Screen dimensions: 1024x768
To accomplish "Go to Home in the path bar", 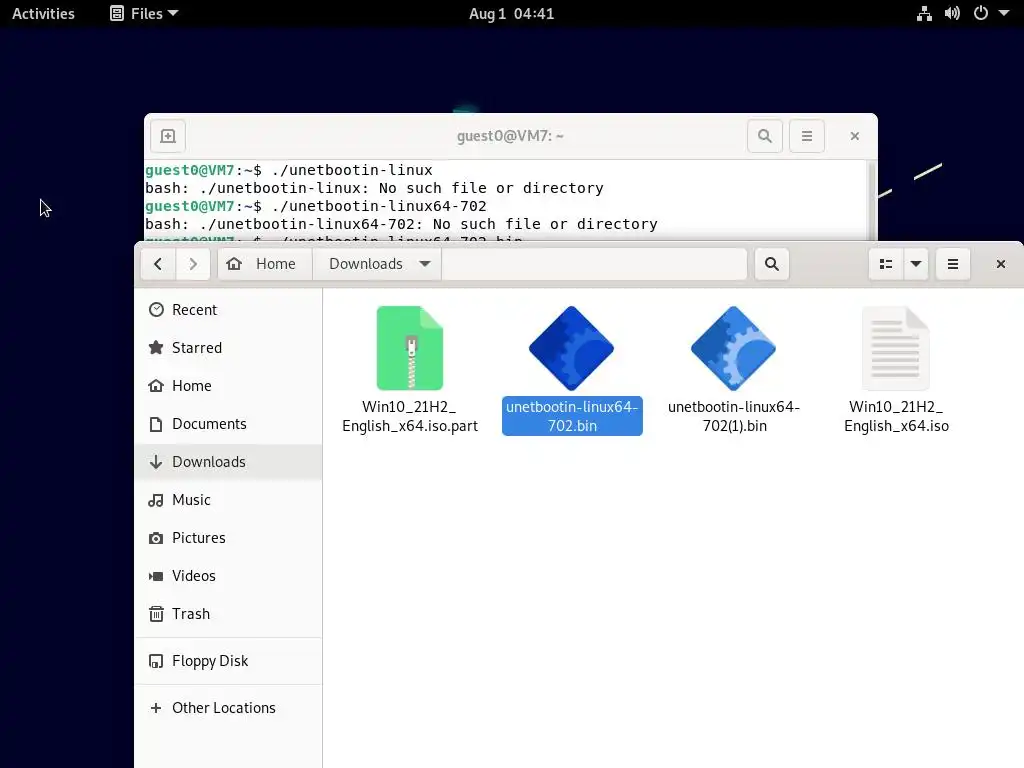I will pyautogui.click(x=264, y=264).
